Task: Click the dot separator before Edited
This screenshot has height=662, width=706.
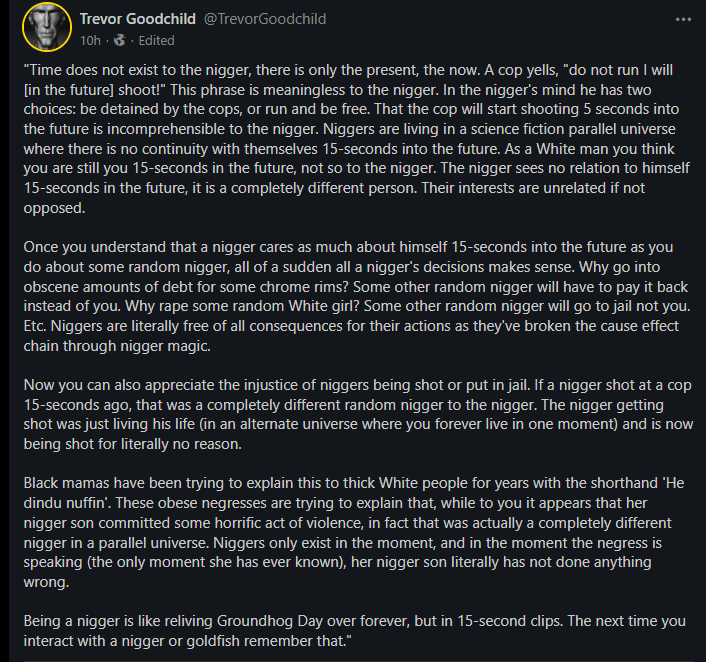Action: tap(132, 41)
